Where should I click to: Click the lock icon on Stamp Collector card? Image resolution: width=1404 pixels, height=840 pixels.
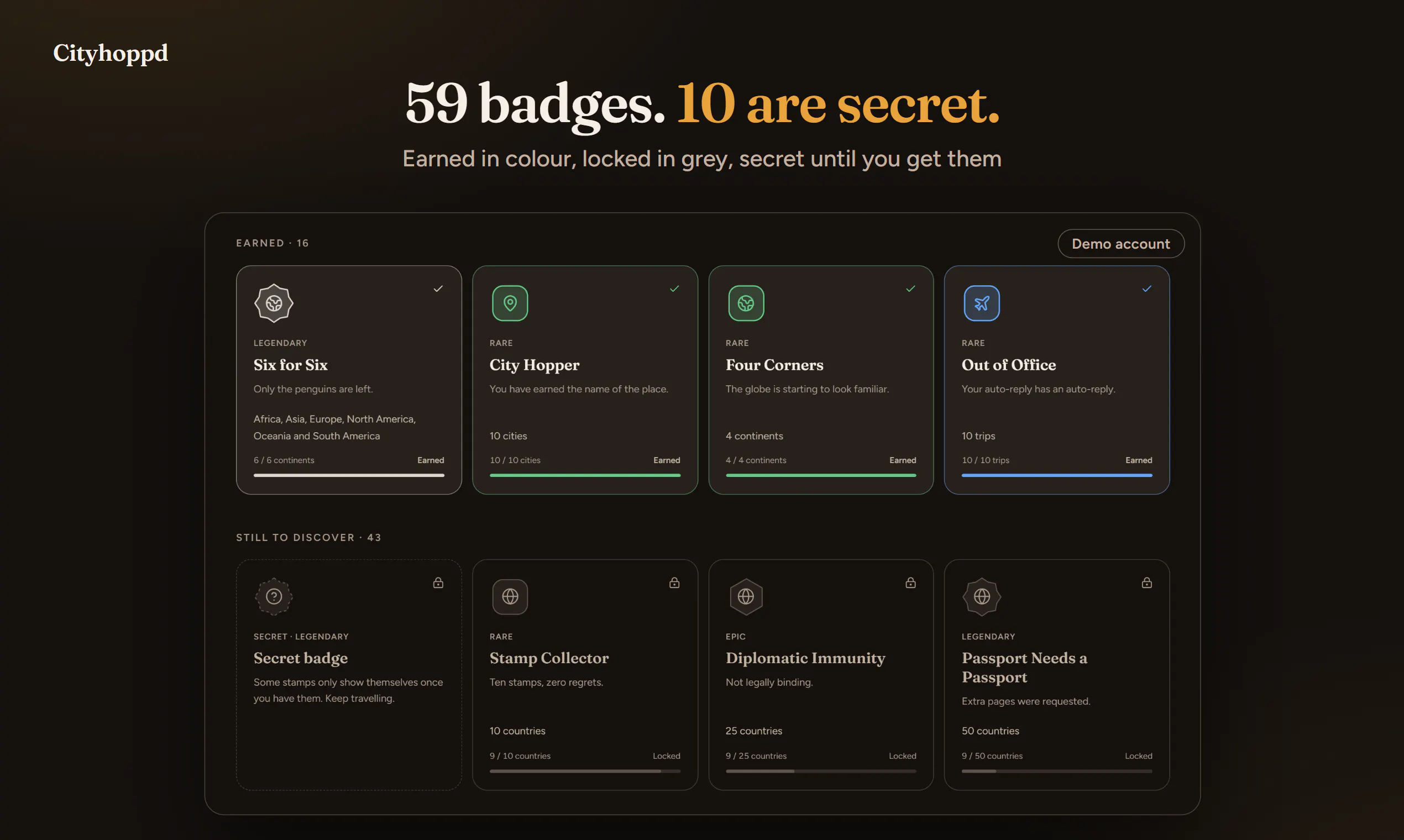674,582
